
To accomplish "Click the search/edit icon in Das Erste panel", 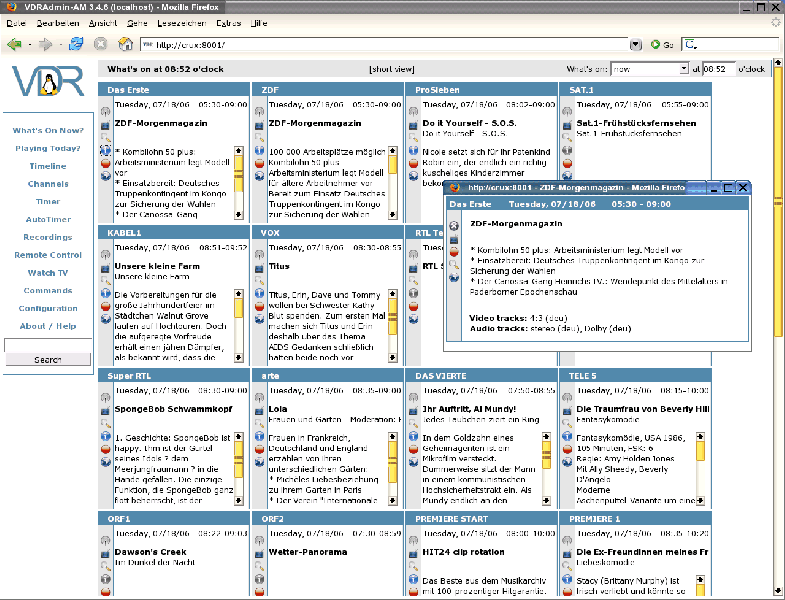I will pyautogui.click(x=105, y=139).
